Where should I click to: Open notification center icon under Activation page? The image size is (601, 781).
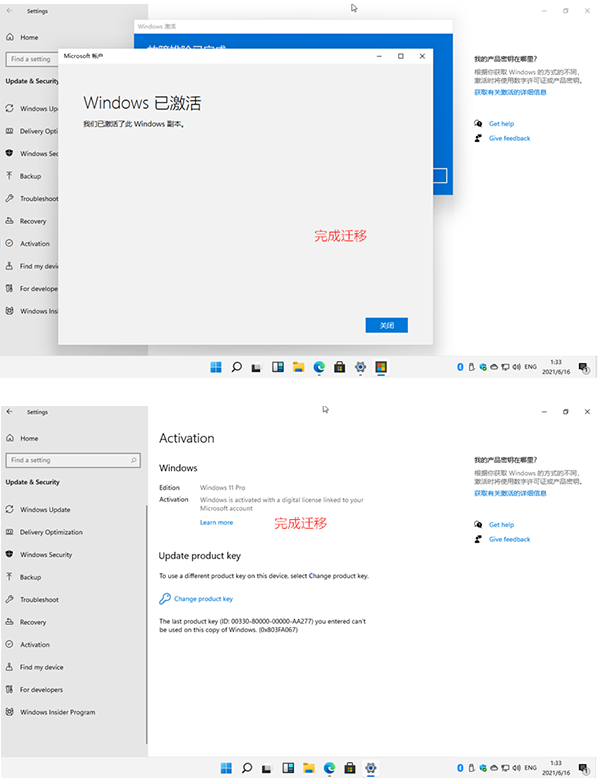click(584, 768)
